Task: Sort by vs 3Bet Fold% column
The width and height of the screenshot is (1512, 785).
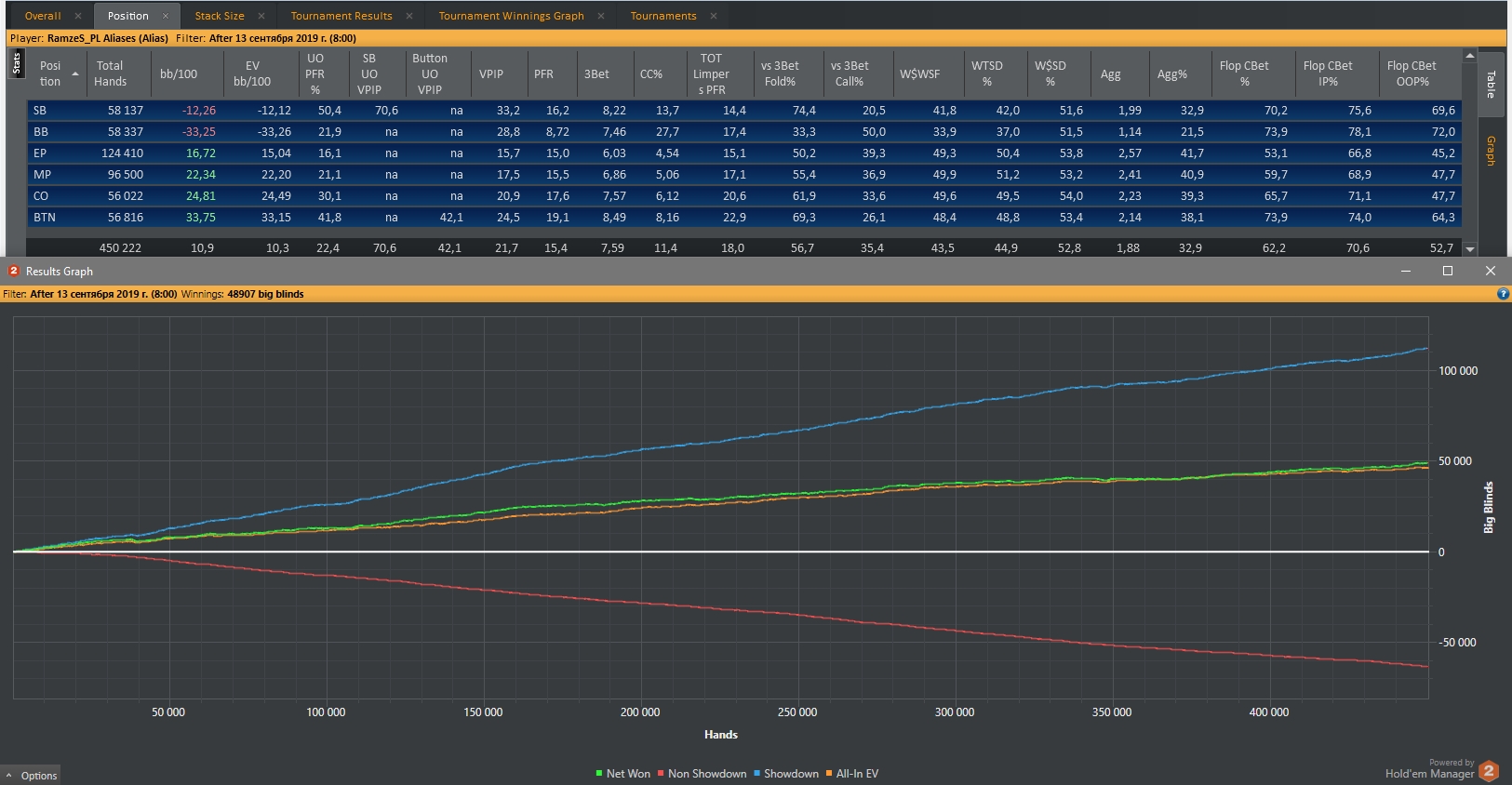Action: point(787,73)
